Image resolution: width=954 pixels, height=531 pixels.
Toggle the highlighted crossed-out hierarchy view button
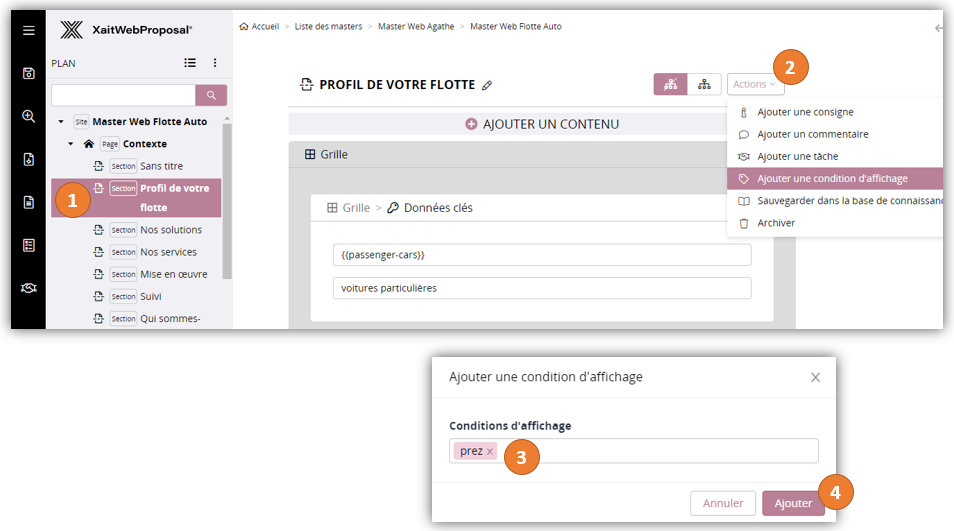pyautogui.click(x=670, y=84)
